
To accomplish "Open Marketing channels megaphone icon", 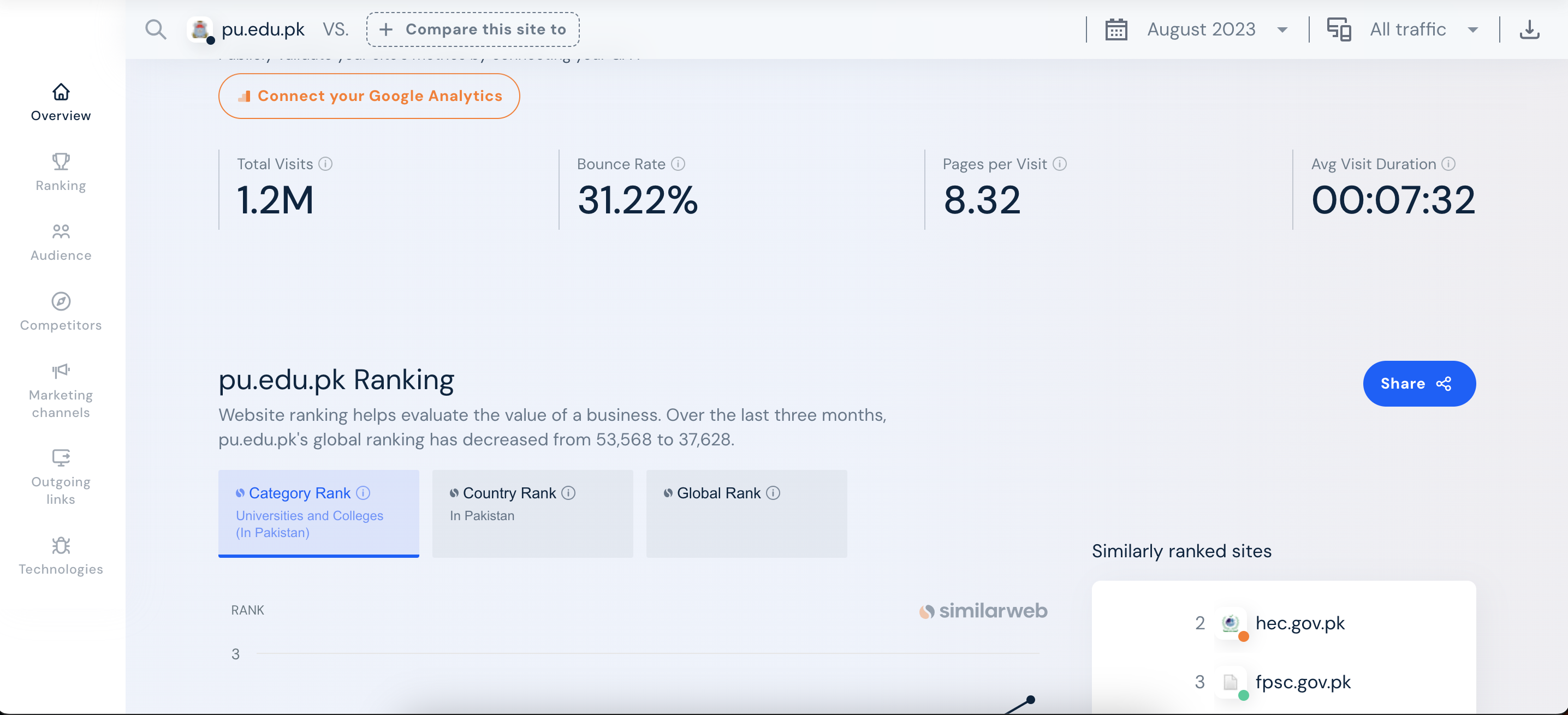I will pos(61,371).
